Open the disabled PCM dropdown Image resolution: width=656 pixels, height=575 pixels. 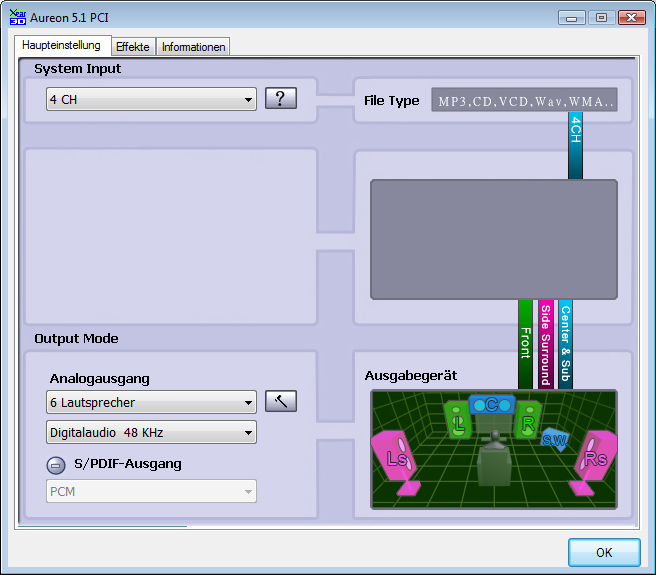[151, 491]
